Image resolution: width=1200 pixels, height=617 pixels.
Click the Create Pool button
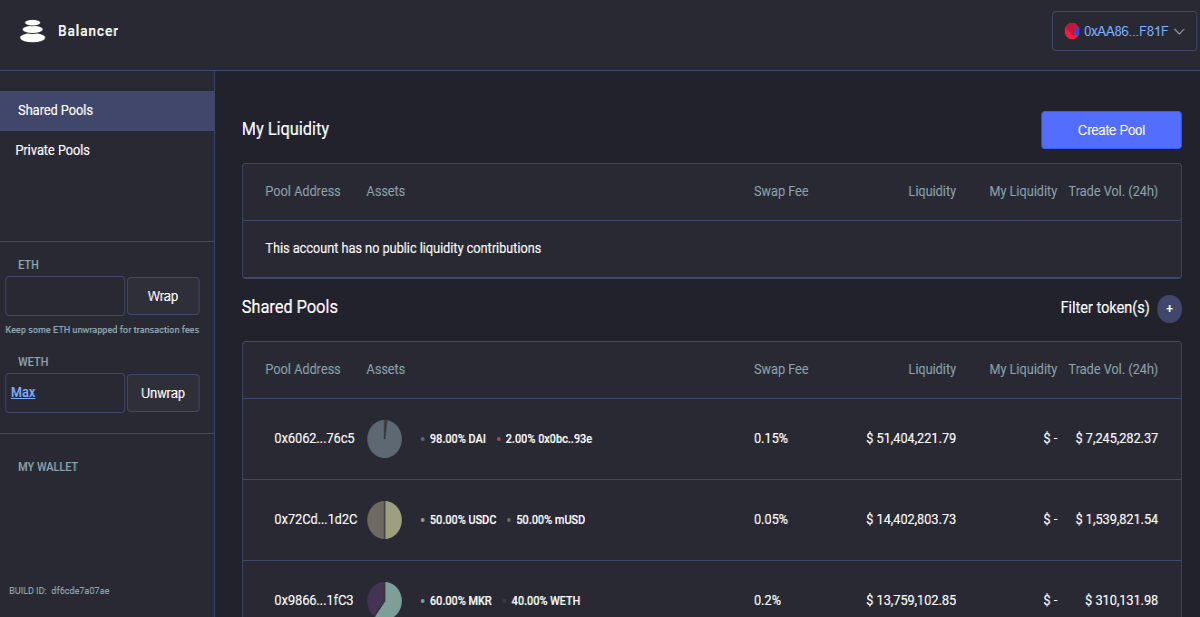[x=1111, y=130]
